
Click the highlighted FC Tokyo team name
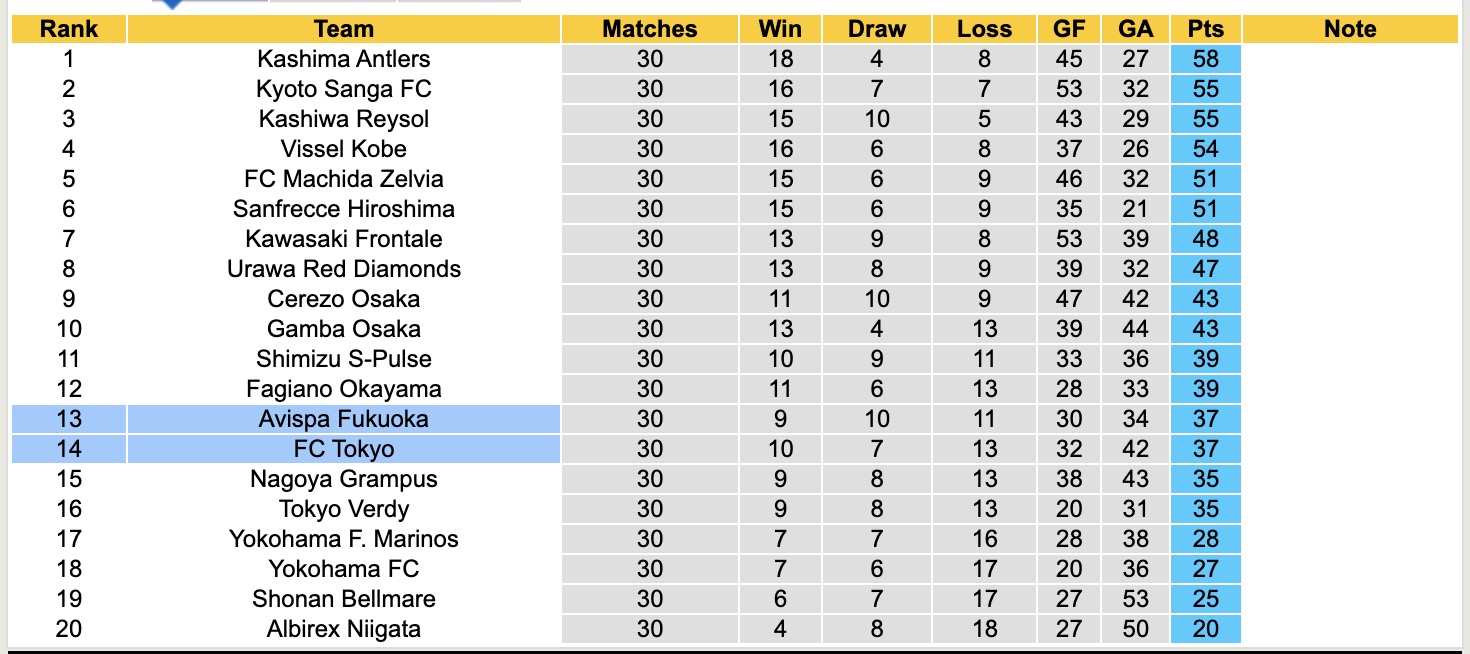point(343,449)
